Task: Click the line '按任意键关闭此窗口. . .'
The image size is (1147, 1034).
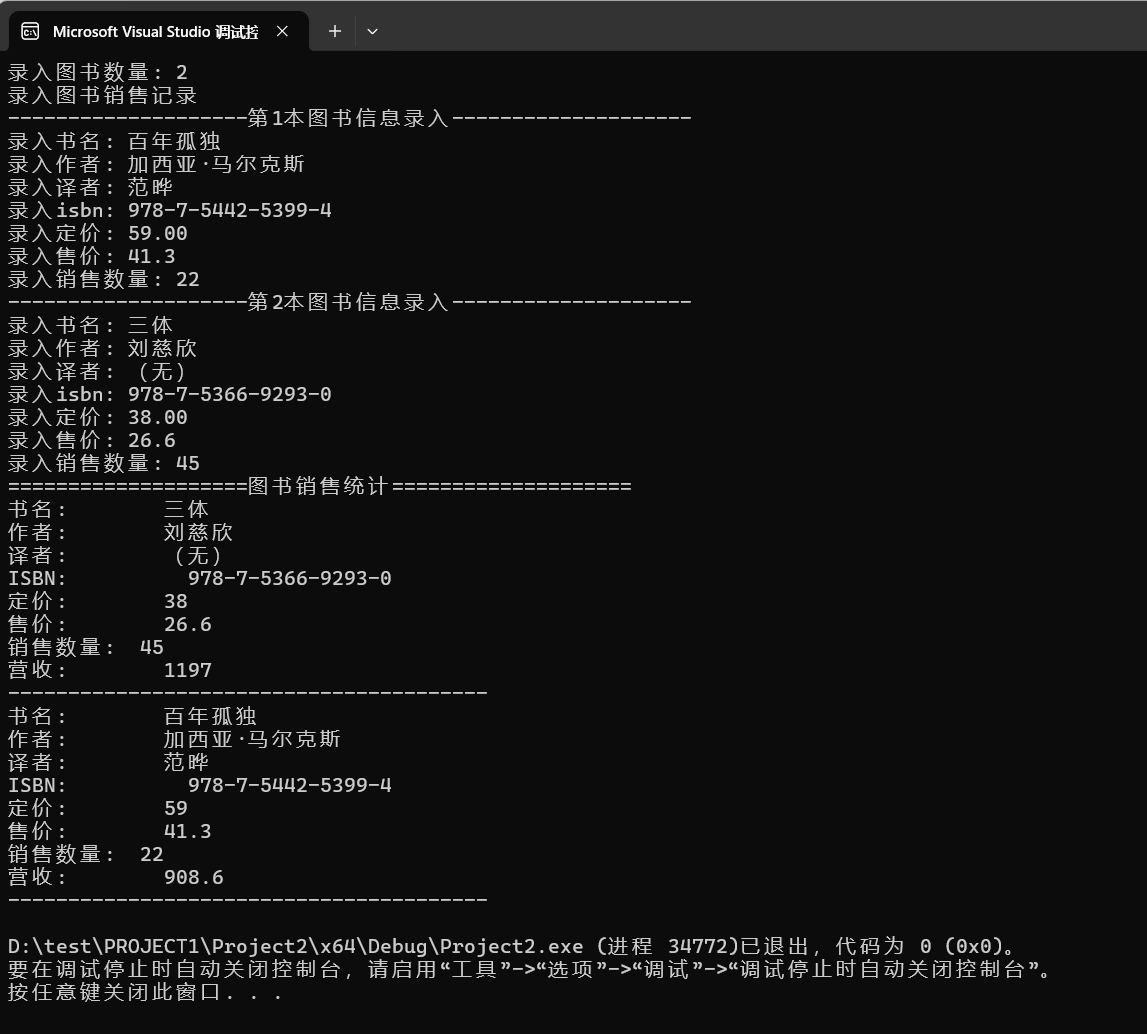Action: [x=145, y=993]
